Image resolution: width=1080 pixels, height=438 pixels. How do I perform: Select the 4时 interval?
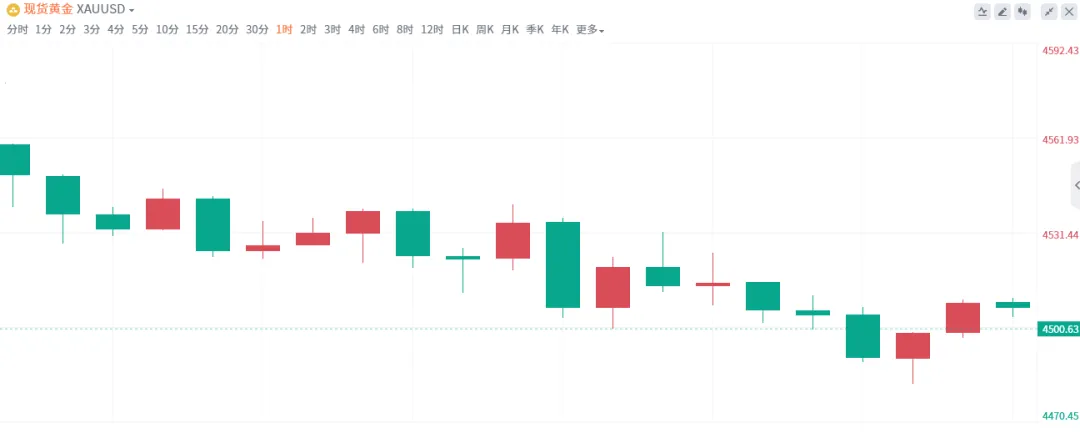(356, 30)
